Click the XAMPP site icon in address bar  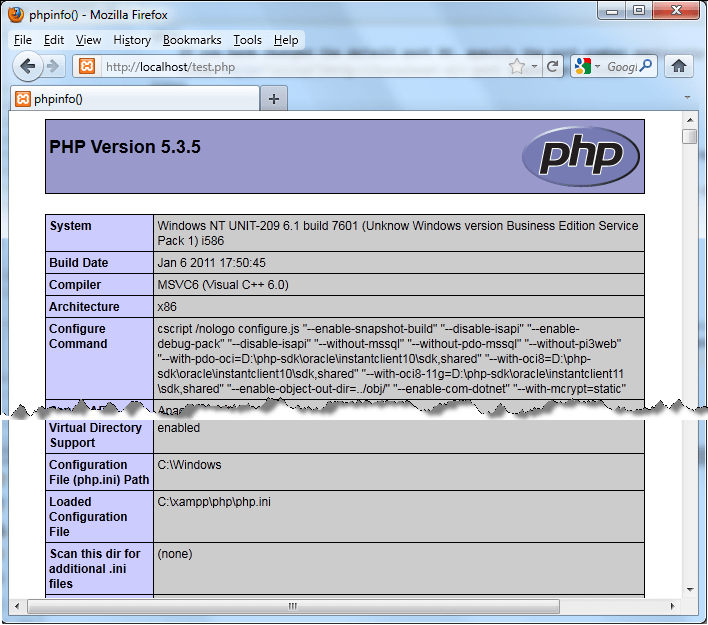pos(87,66)
